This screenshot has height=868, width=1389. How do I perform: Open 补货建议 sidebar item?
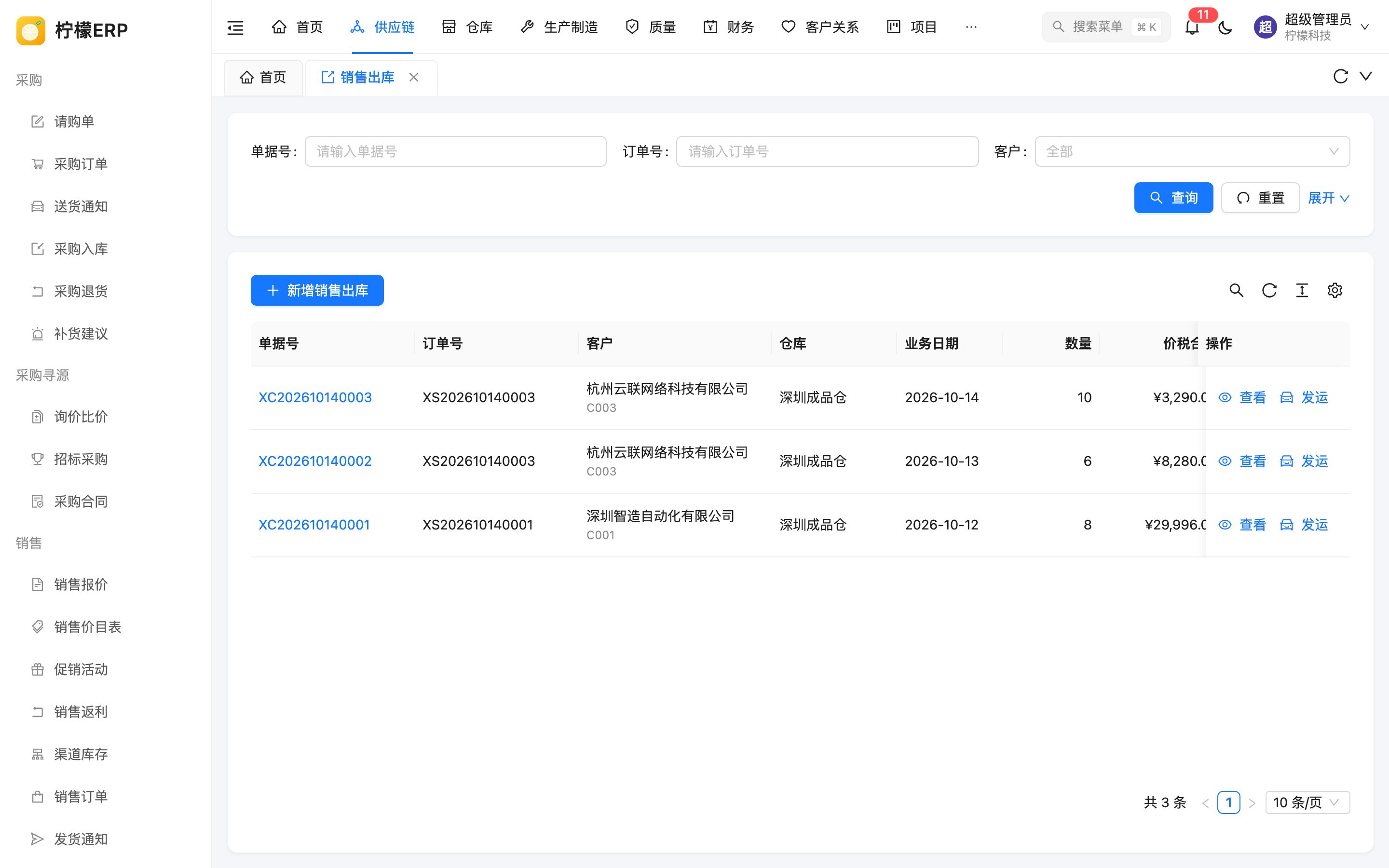106,334
